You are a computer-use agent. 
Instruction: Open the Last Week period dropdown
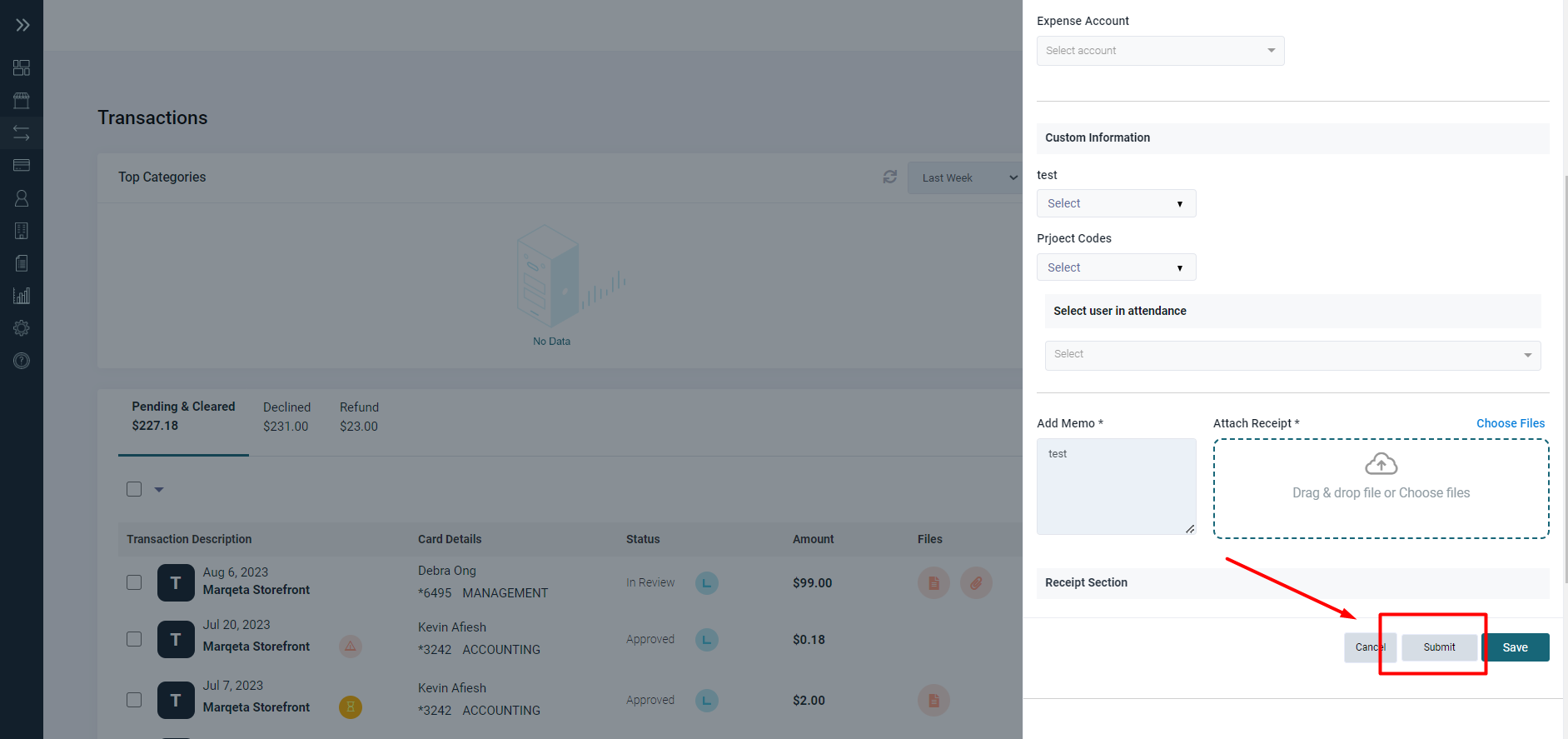pyautogui.click(x=966, y=178)
